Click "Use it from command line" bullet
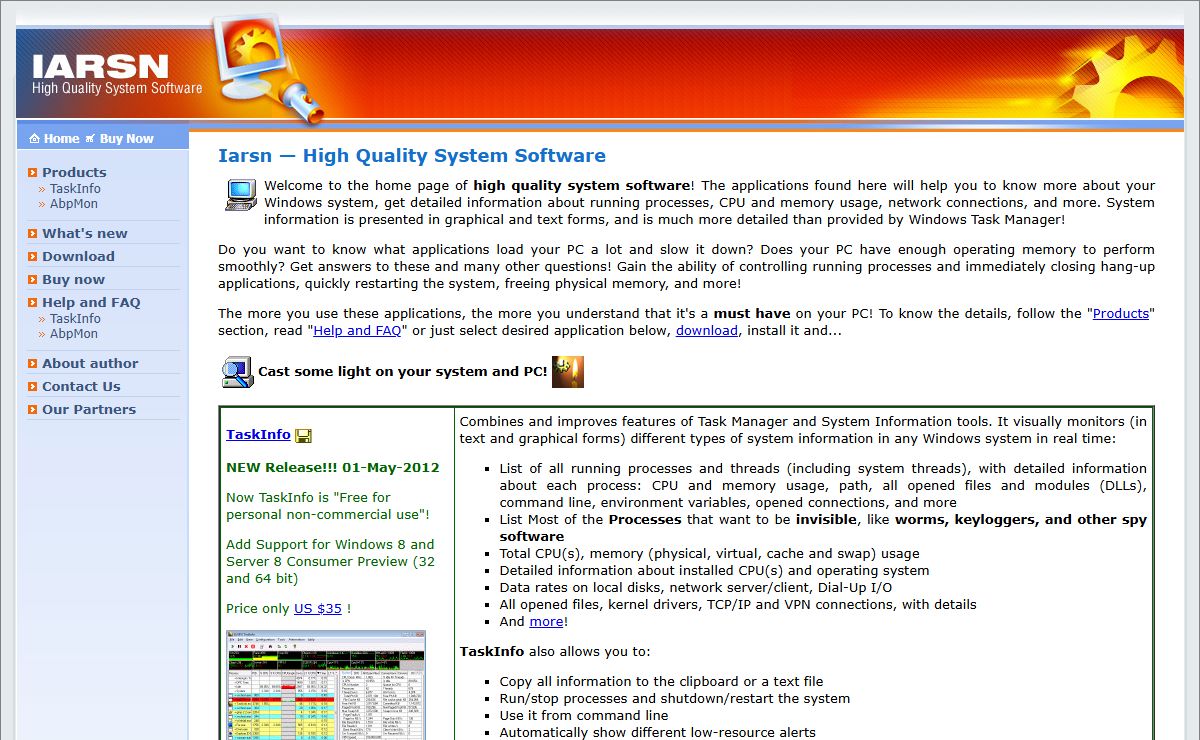 coord(584,715)
